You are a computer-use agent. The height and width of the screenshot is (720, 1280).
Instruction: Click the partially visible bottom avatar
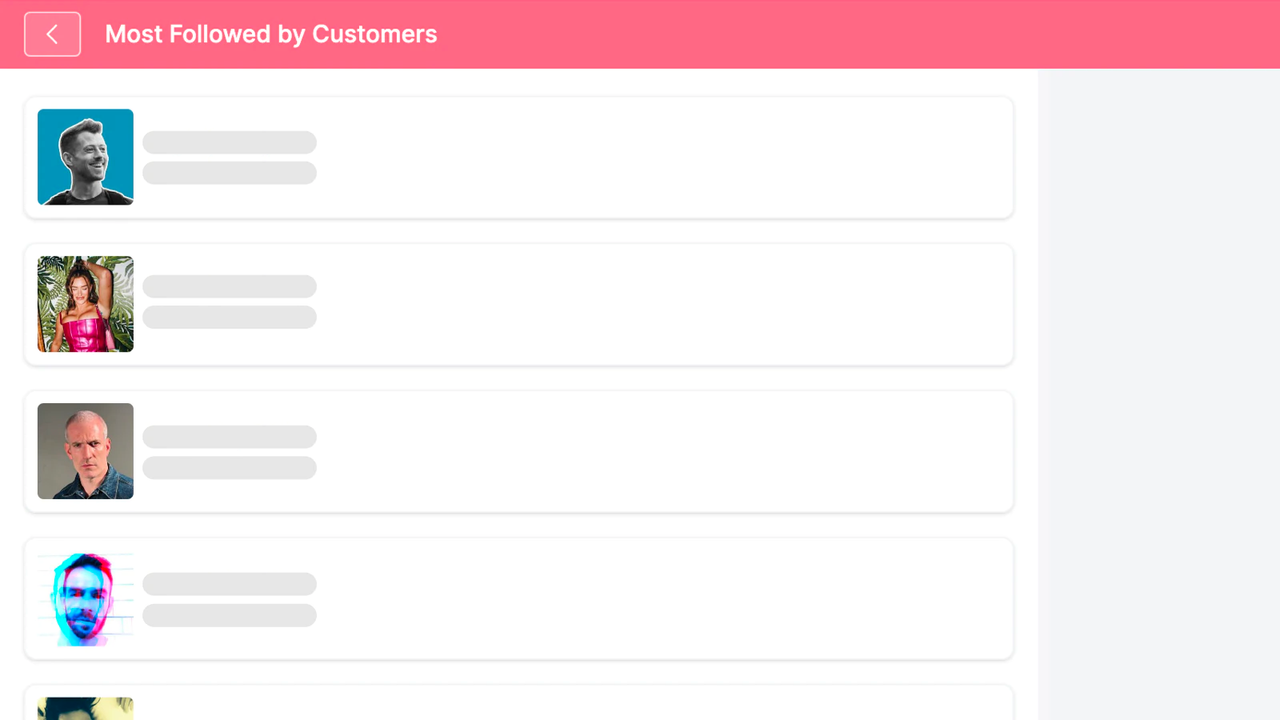(85, 708)
